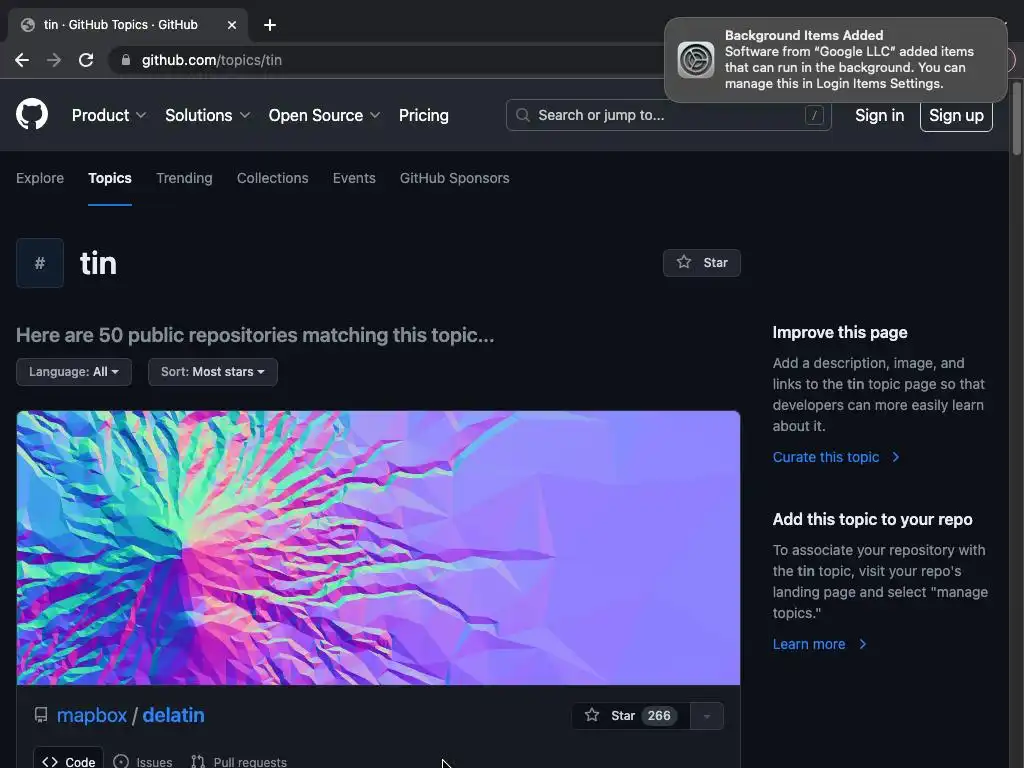Click the repository icon before mapbox
This screenshot has height=768, width=1024.
coord(40,715)
